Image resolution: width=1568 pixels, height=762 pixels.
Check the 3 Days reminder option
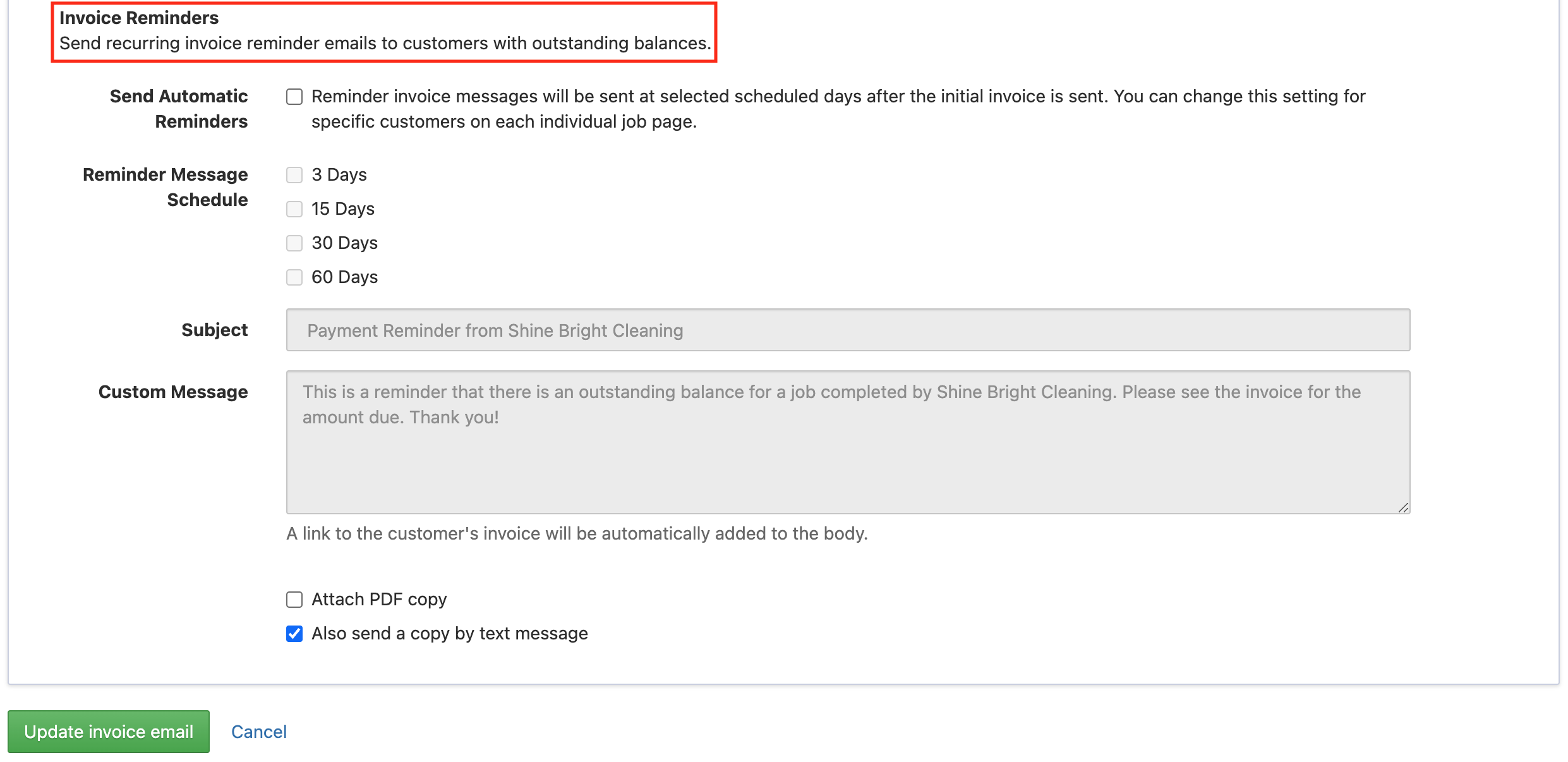[x=294, y=175]
